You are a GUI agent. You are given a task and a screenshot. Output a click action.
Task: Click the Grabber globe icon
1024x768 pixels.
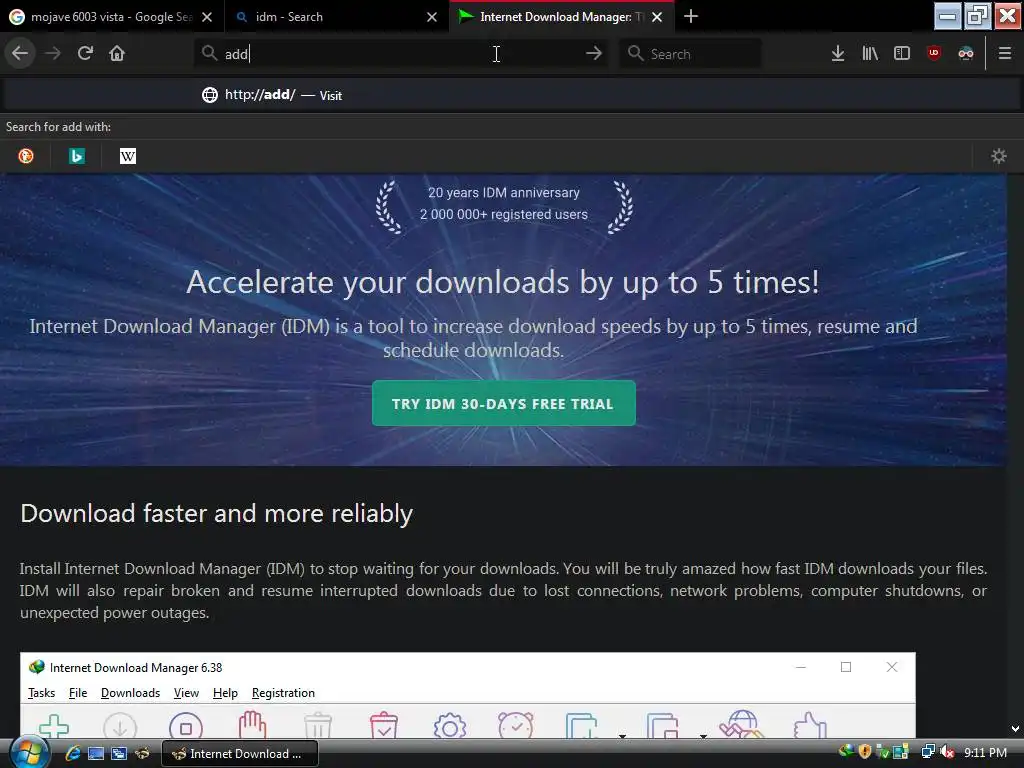742,725
